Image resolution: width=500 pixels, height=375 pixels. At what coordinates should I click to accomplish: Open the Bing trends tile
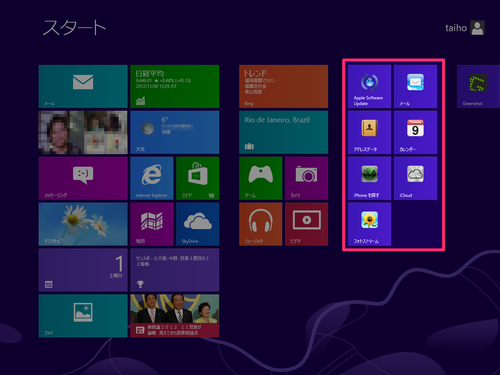pos(284,86)
